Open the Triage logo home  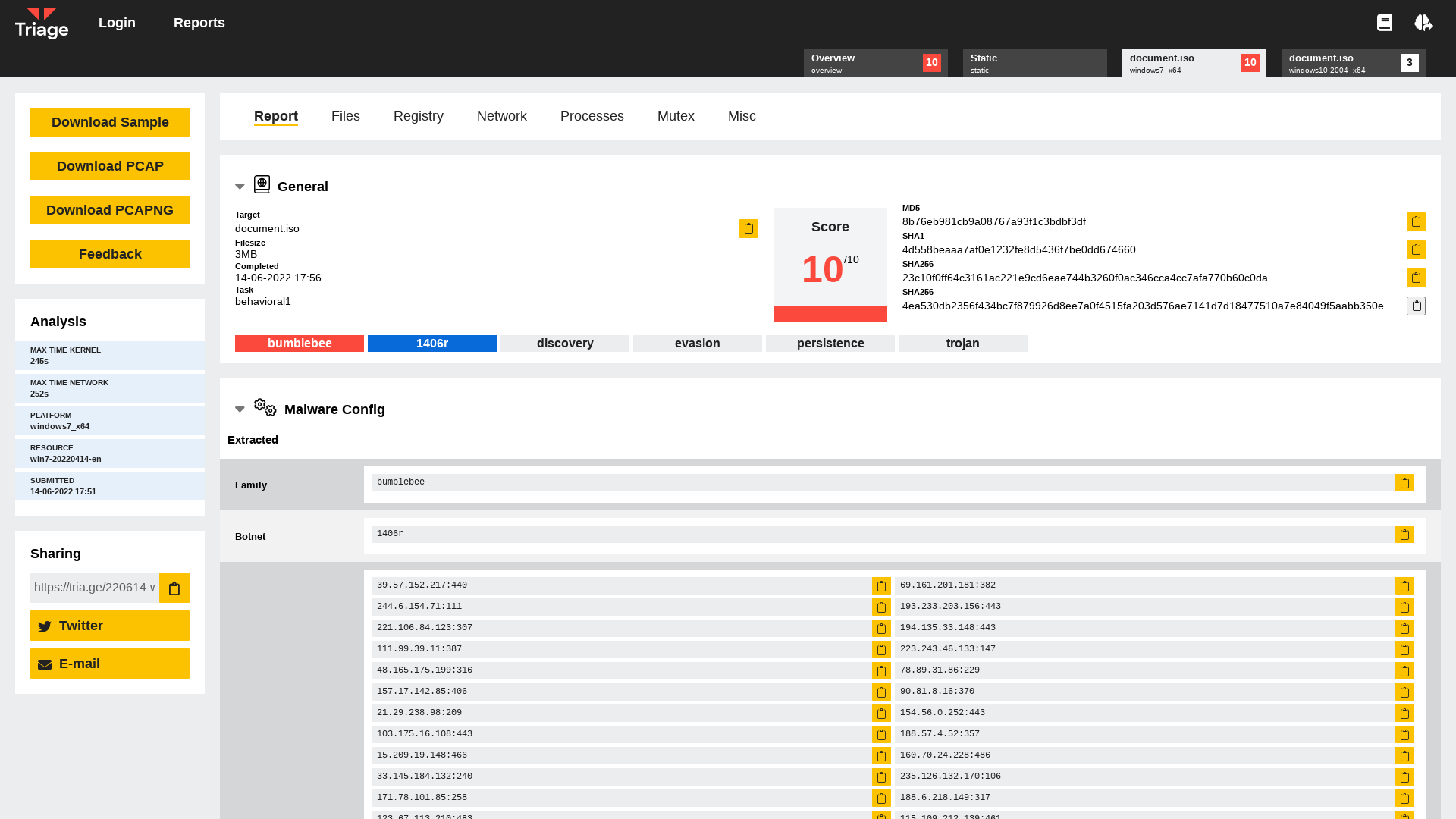[42, 23]
